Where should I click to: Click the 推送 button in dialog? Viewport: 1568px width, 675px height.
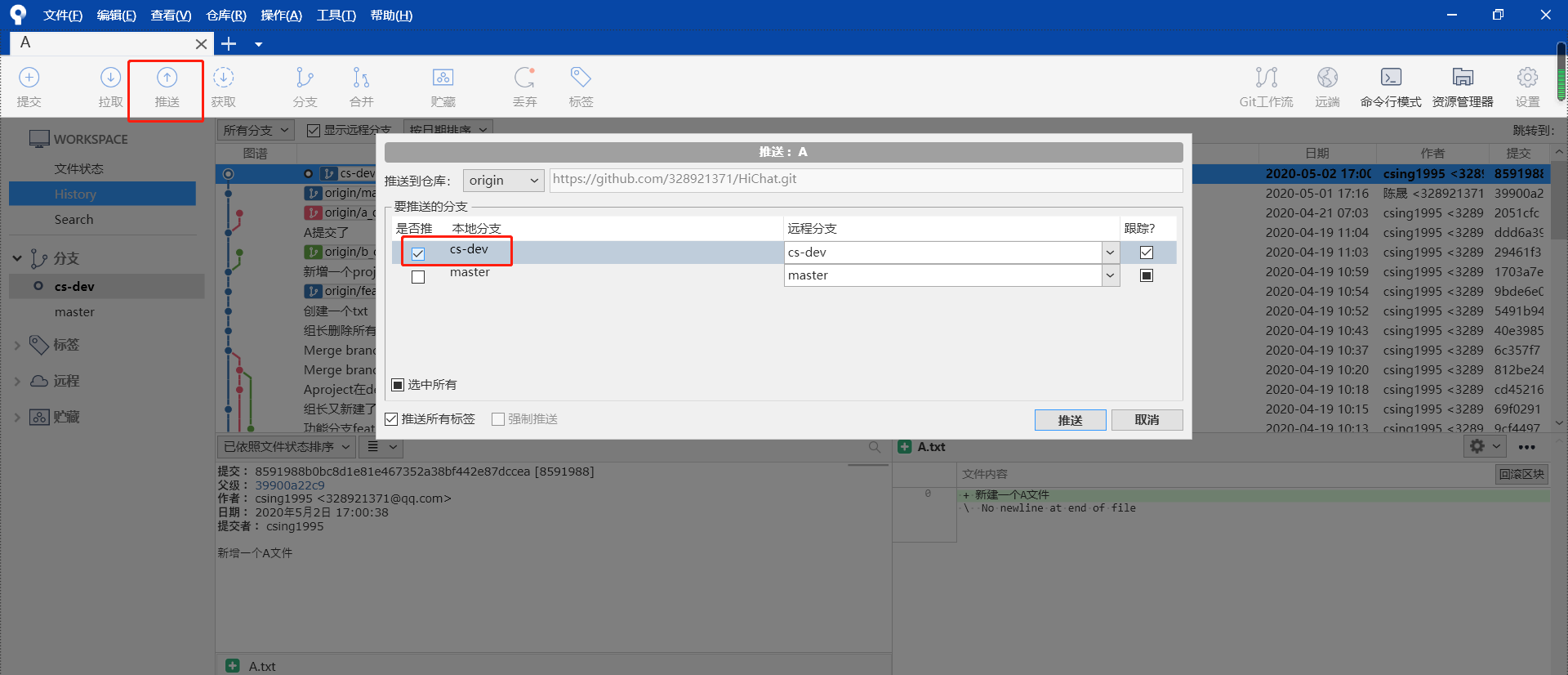[1070, 420]
